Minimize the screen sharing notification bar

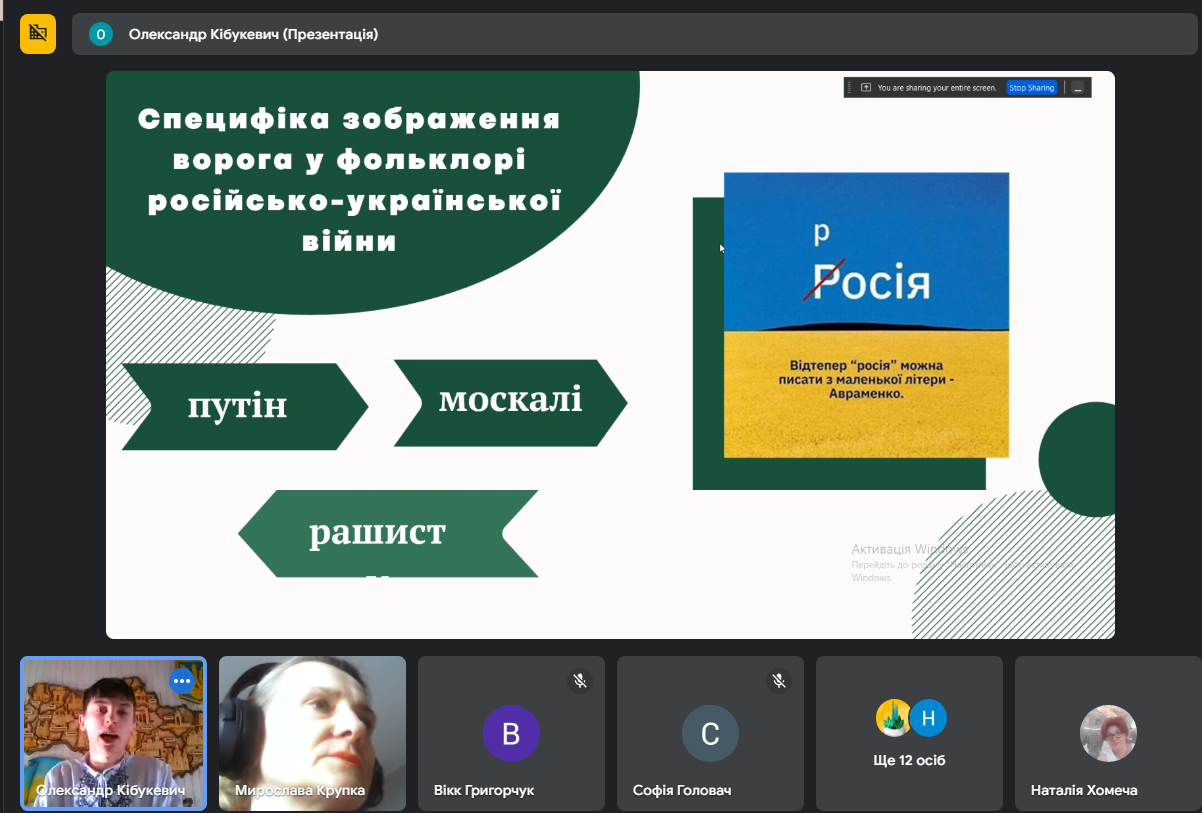(1078, 88)
